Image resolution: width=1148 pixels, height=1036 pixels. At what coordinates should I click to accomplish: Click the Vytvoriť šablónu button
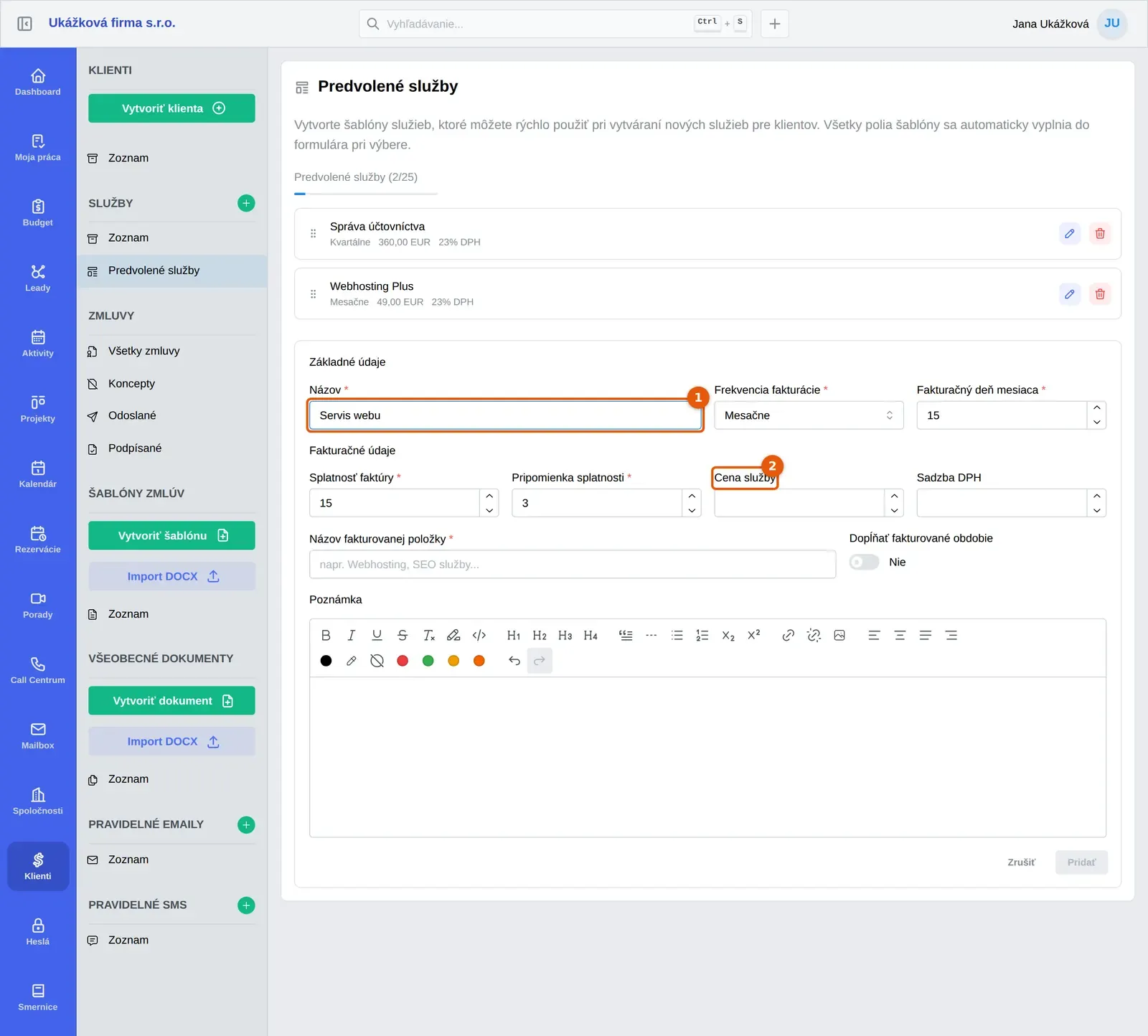(171, 536)
